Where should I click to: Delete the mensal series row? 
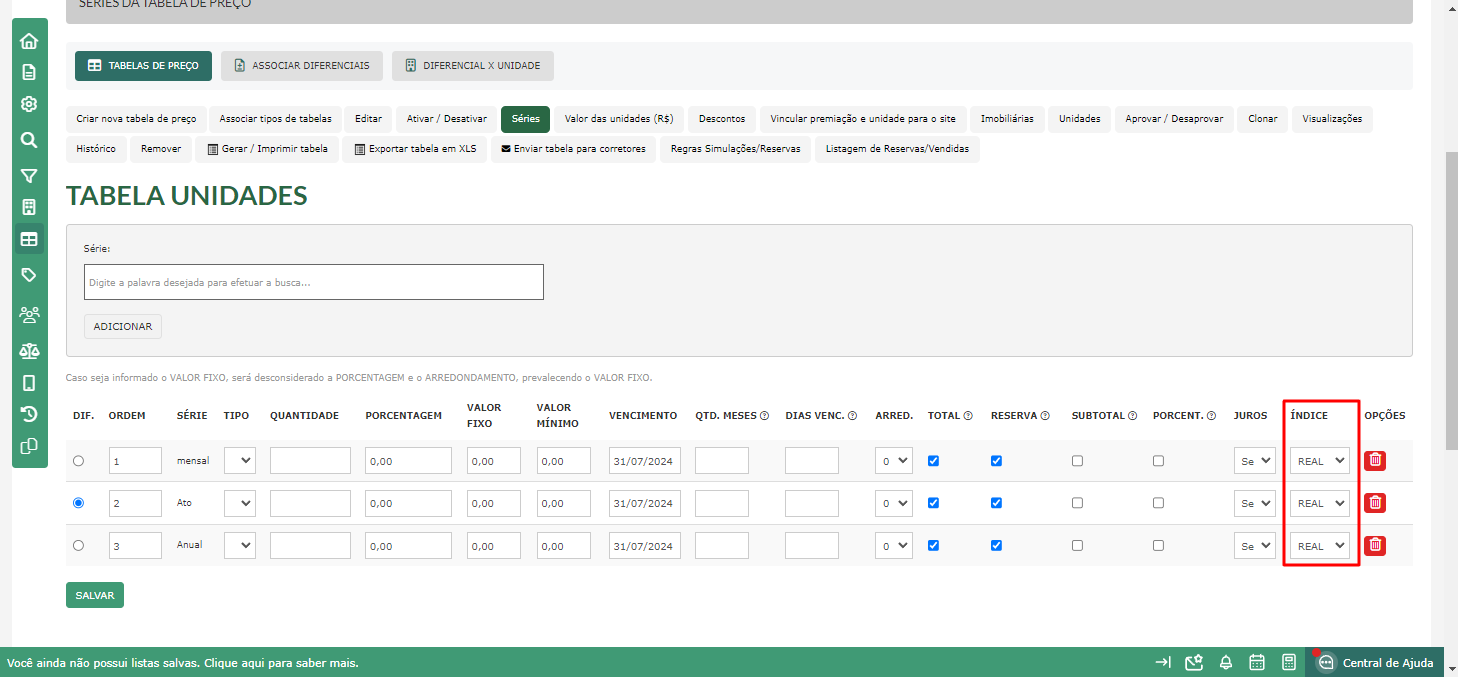(x=1375, y=460)
